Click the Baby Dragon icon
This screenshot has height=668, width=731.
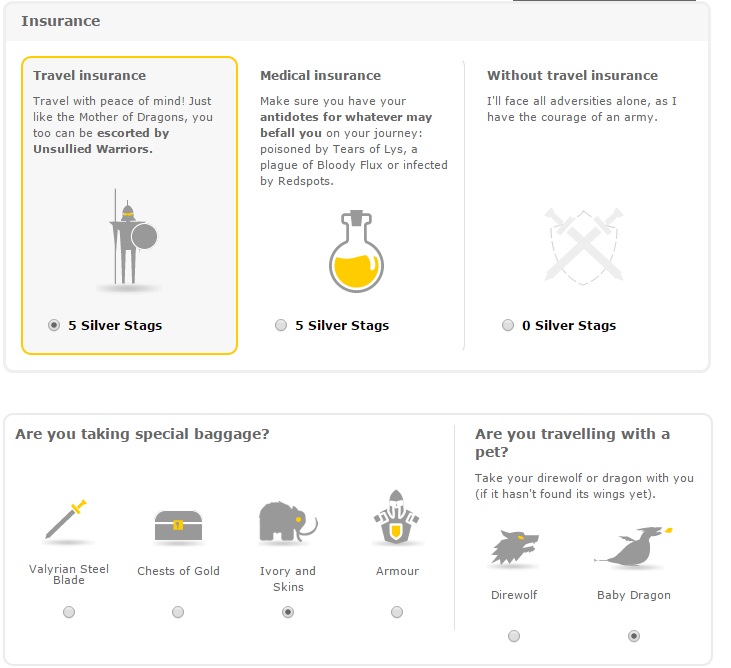tap(634, 546)
